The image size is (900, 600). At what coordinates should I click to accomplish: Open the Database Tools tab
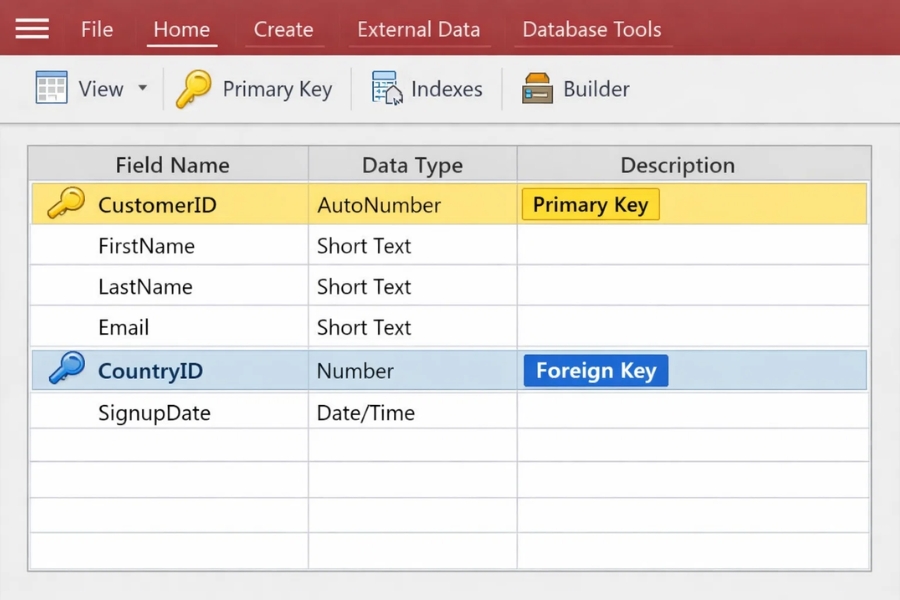591,29
